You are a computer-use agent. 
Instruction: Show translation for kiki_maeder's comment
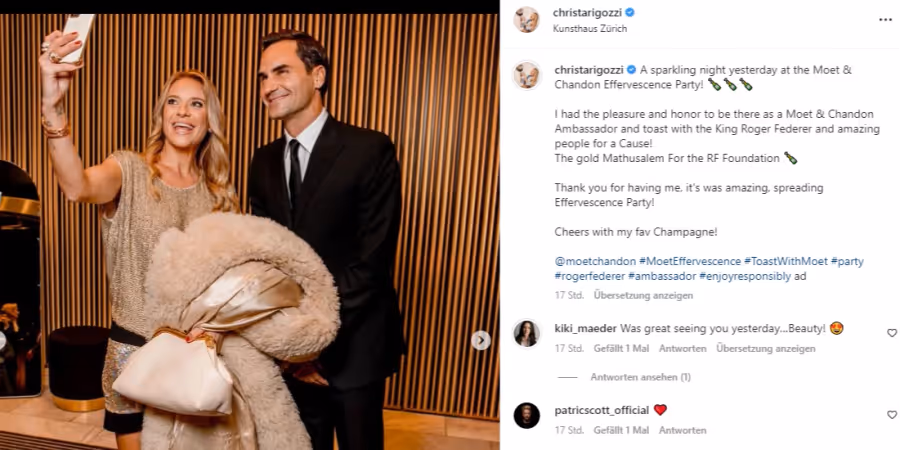point(766,348)
